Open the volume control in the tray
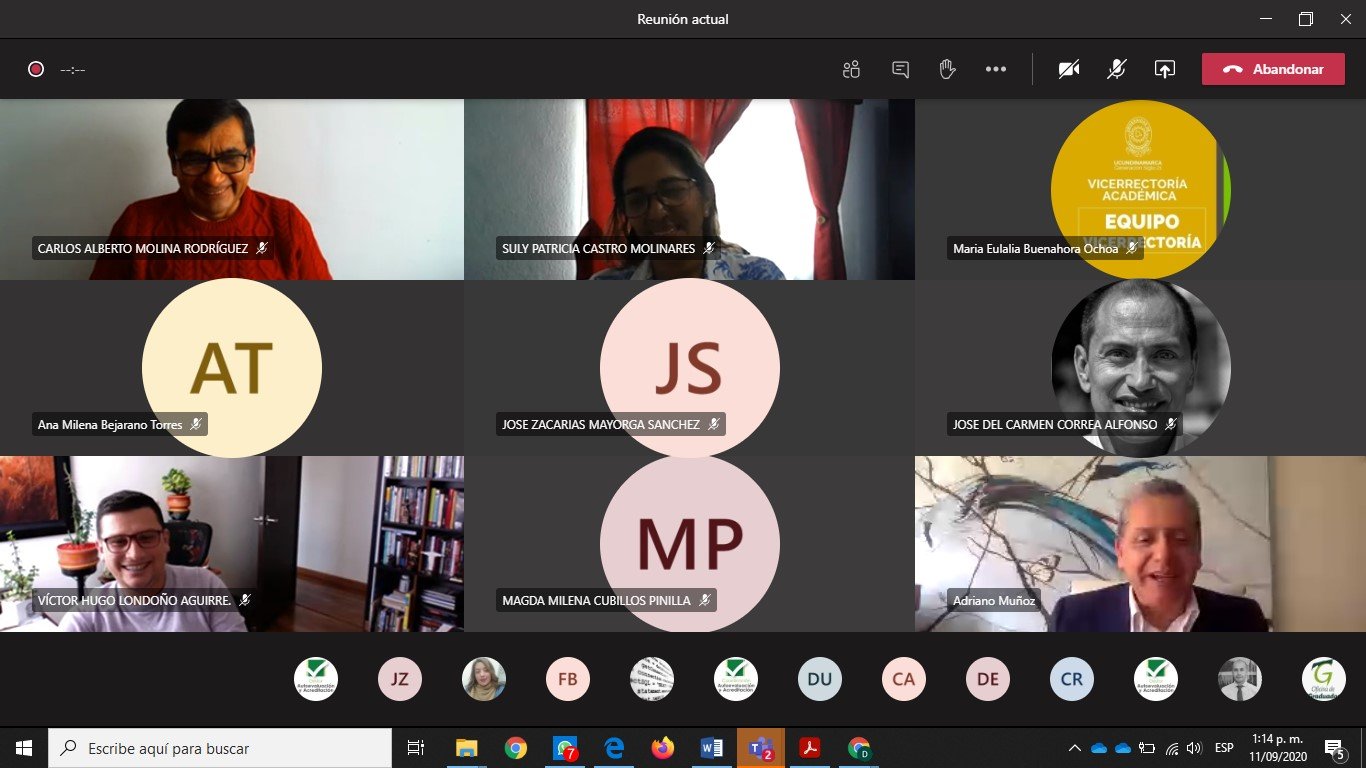Viewport: 1366px width, 768px height. click(1195, 748)
